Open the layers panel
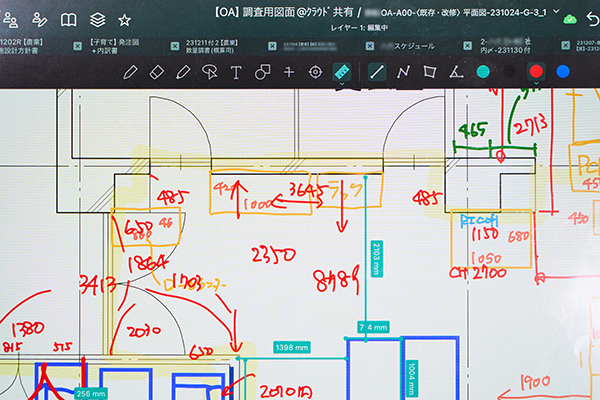Viewport: 600px width, 400px height. [x=96, y=19]
